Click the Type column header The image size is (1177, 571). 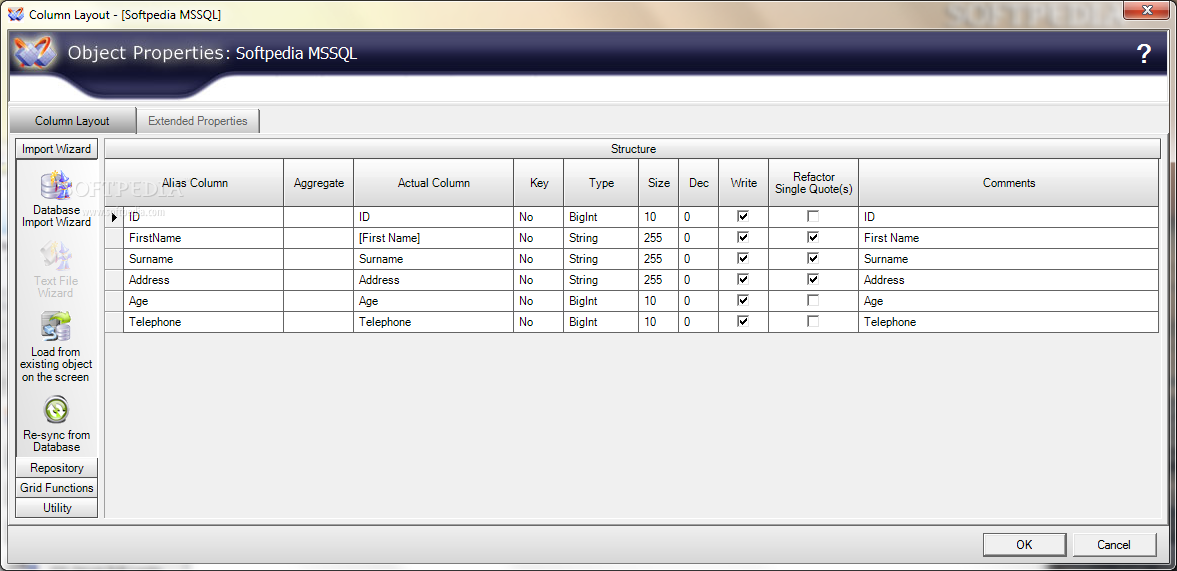(x=601, y=182)
